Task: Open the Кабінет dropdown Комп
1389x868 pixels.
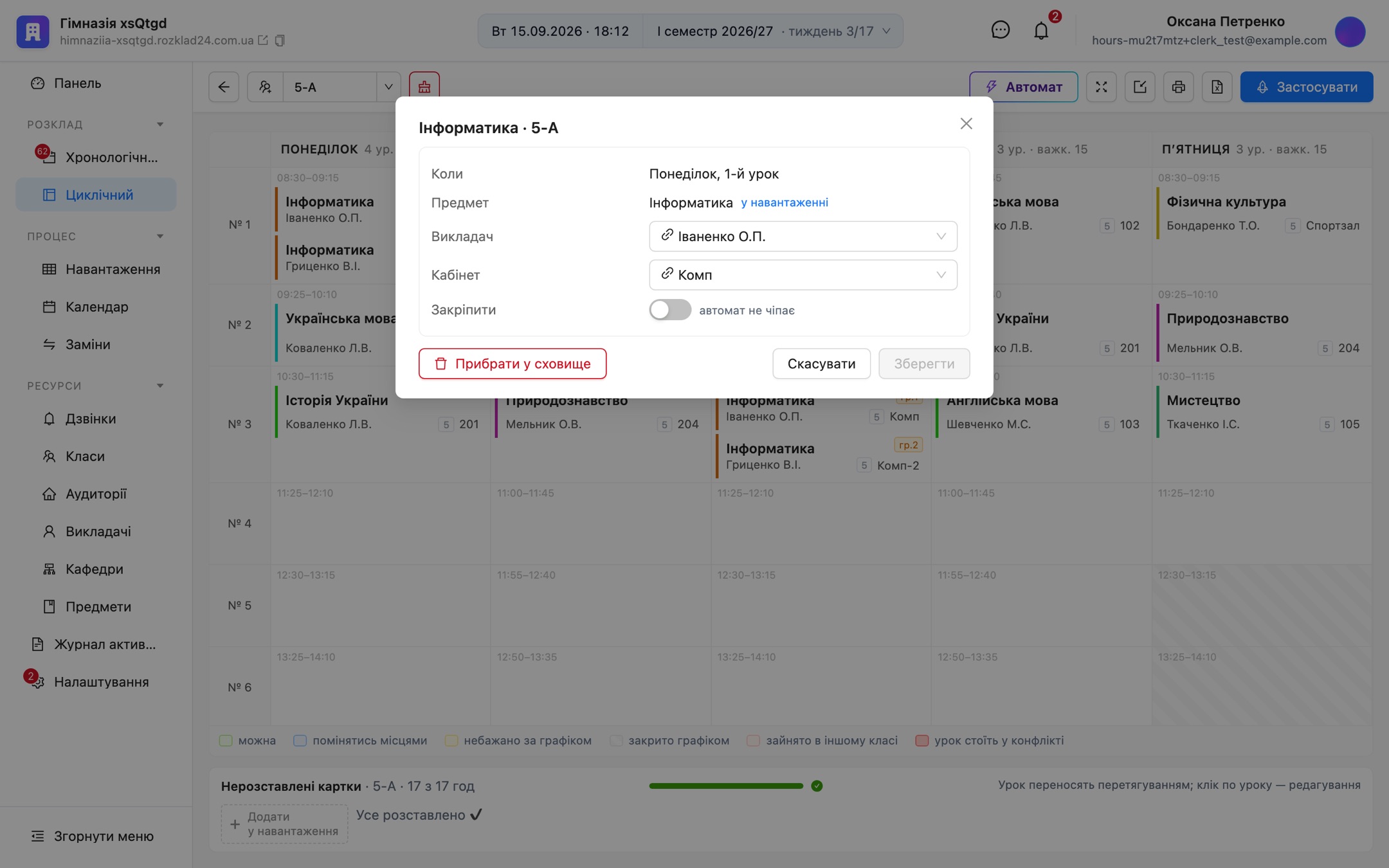Action: pos(803,275)
